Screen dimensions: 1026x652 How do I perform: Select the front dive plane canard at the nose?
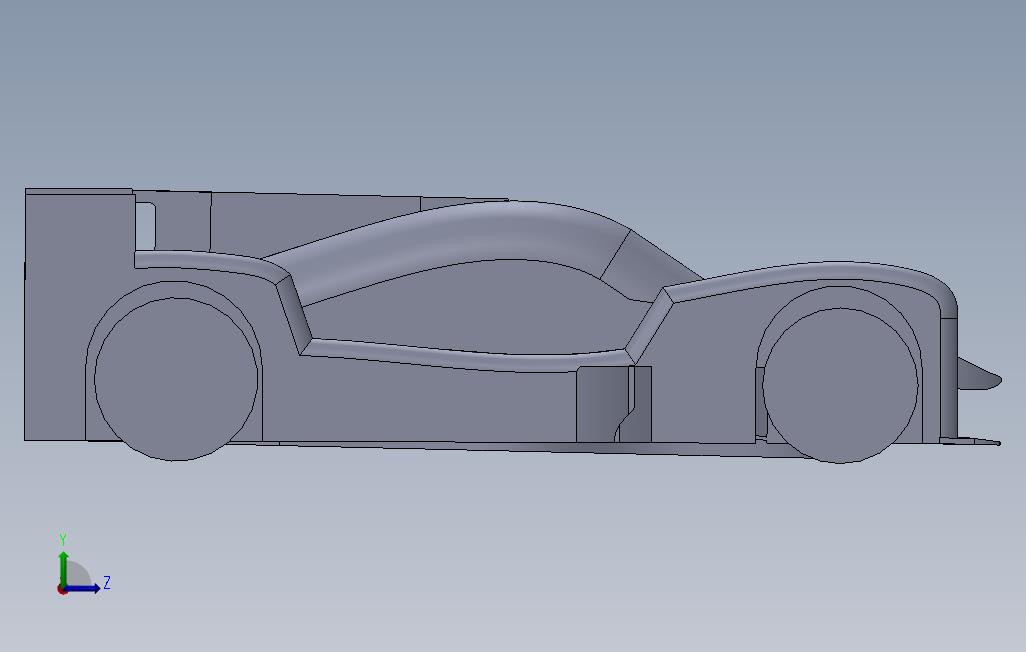978,375
